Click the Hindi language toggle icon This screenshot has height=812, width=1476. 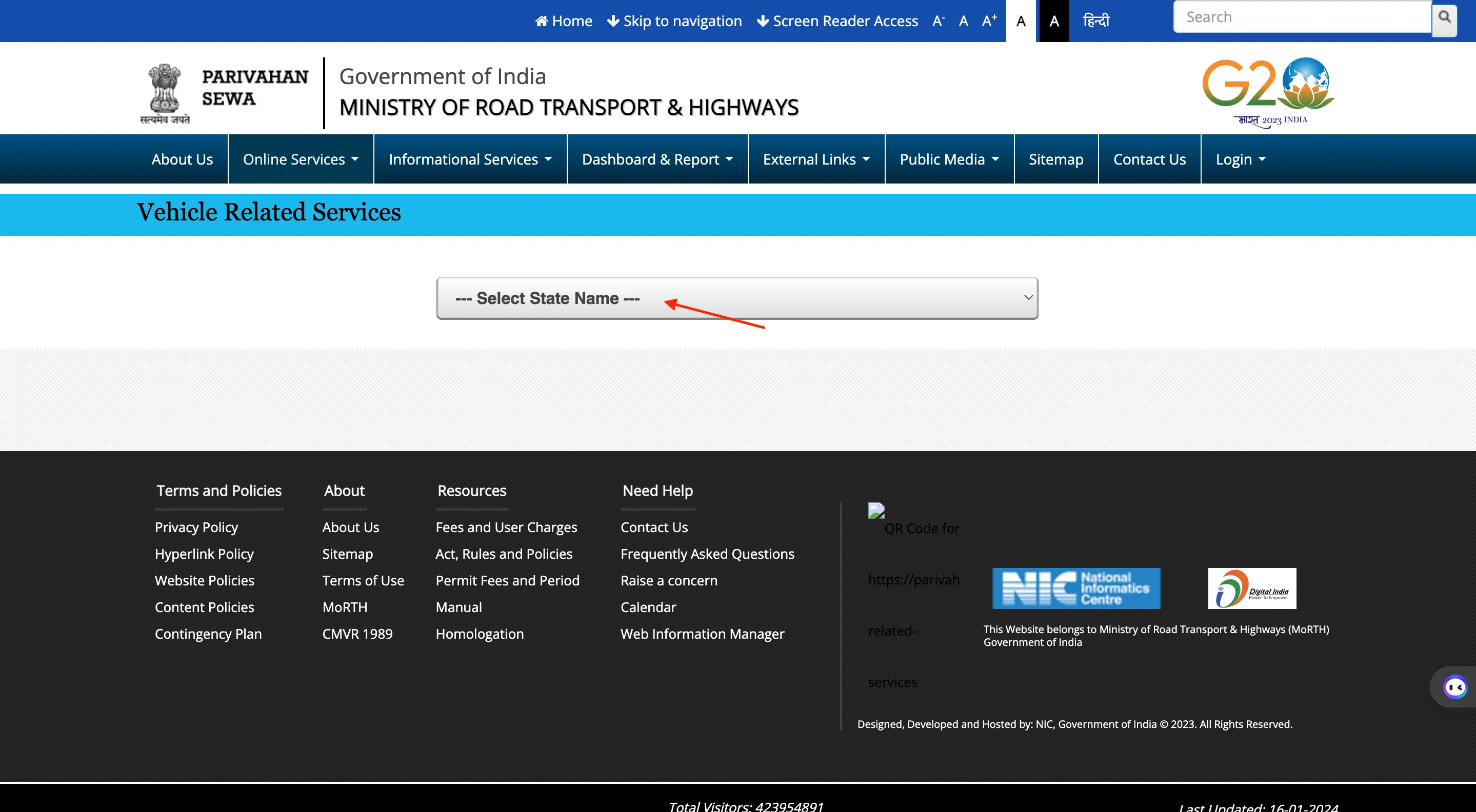tap(1098, 20)
